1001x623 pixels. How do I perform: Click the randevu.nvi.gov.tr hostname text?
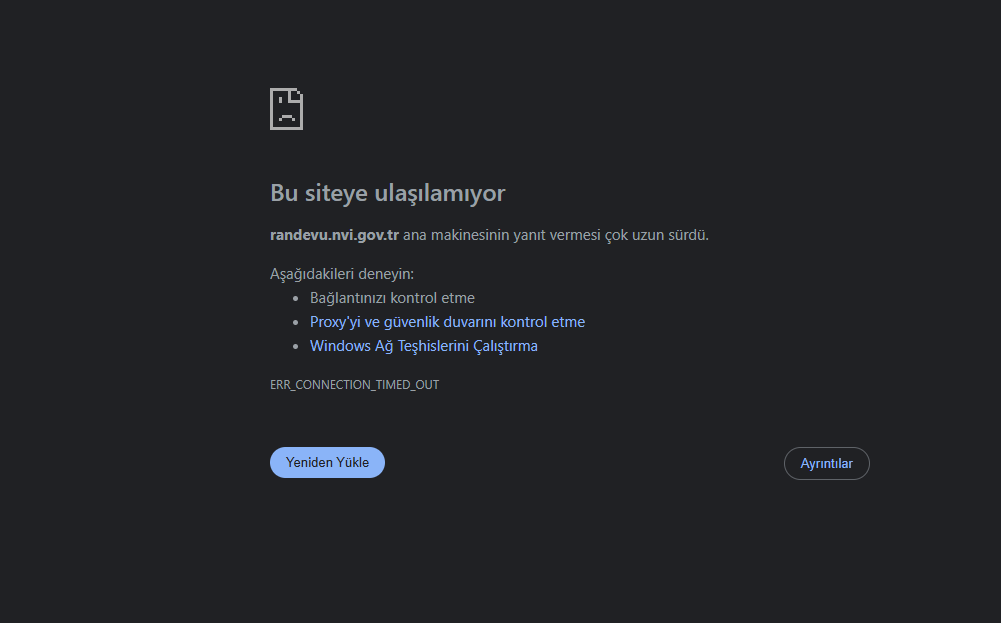point(335,235)
